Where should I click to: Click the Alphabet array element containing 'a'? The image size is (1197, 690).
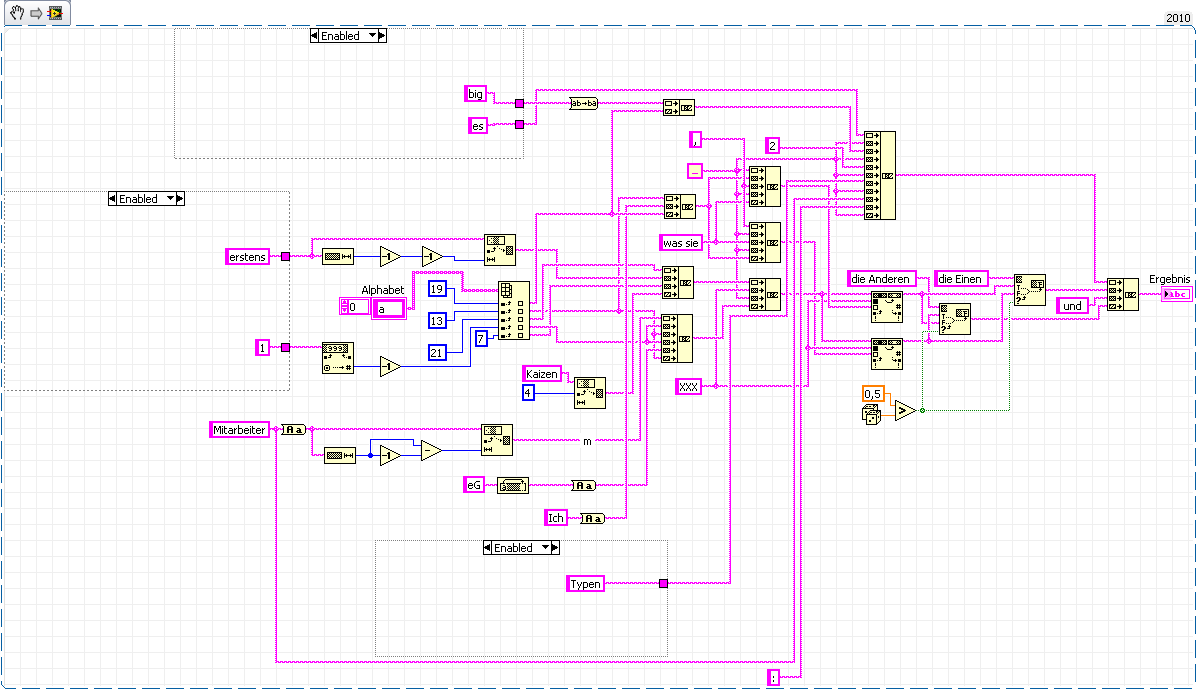coord(389,308)
